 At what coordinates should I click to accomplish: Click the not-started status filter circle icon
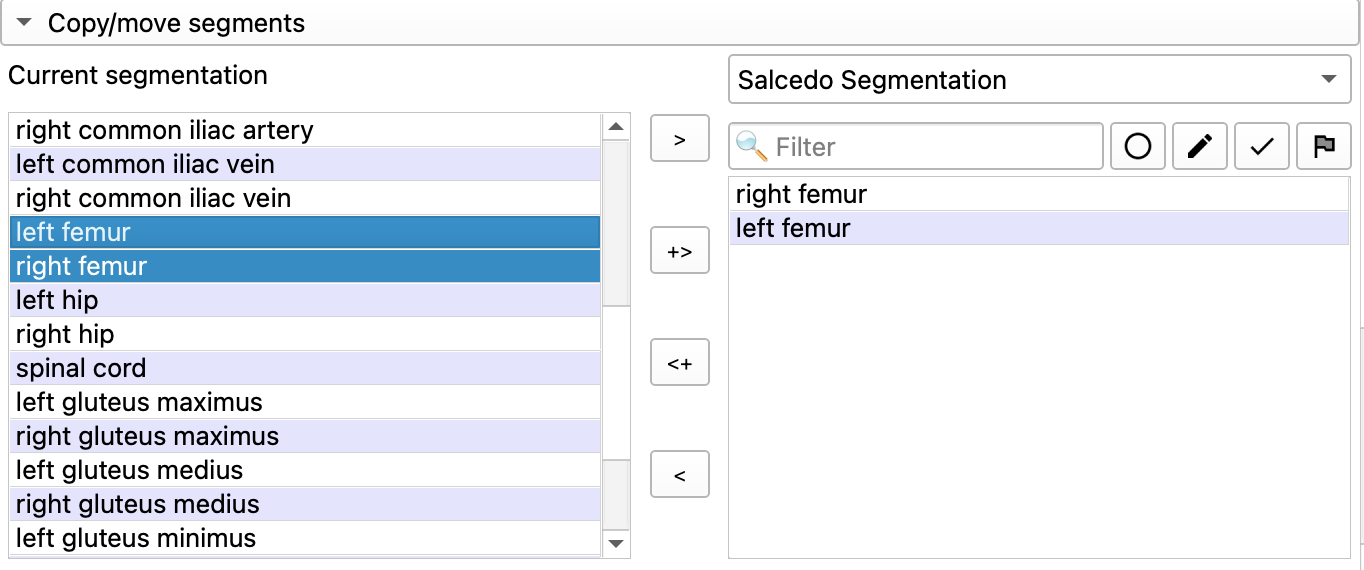(x=1138, y=147)
